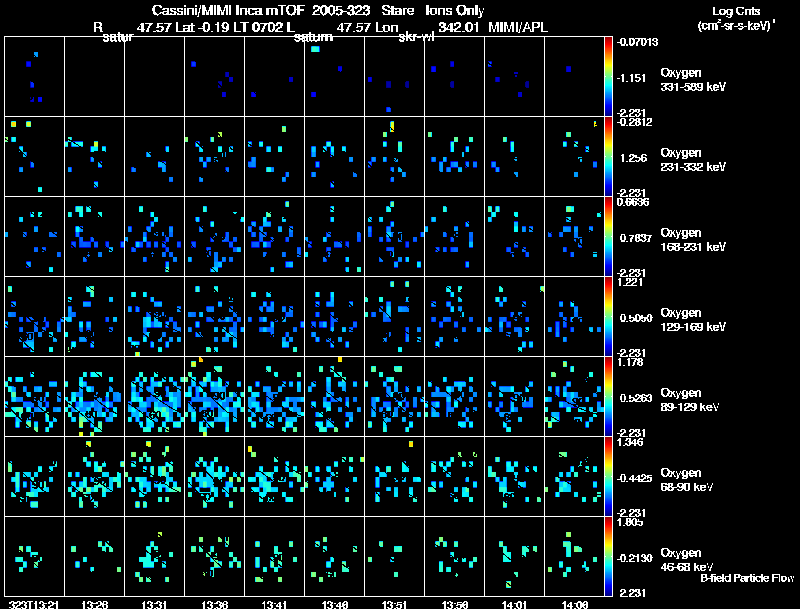Click the B-field Particle Flow label

click(747, 578)
